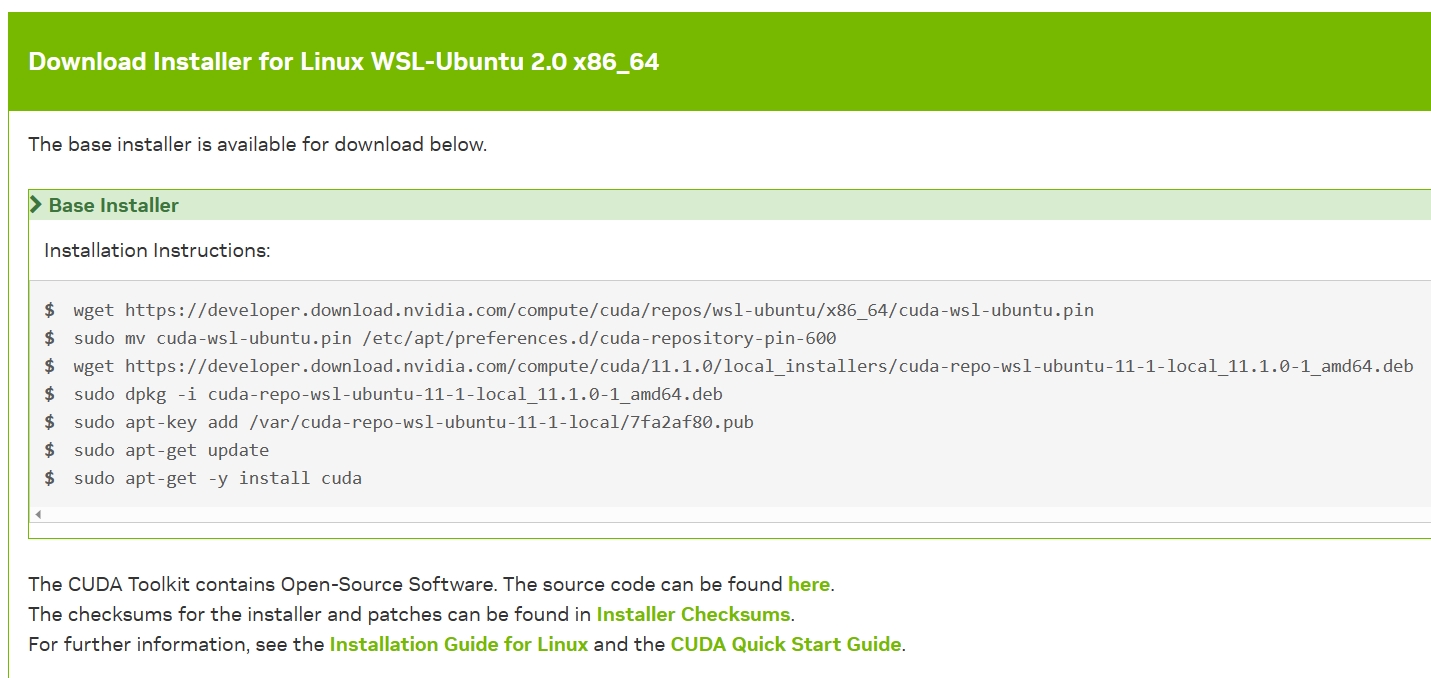Open the source code 'here' link
The width and height of the screenshot is (1431, 678).
808,584
